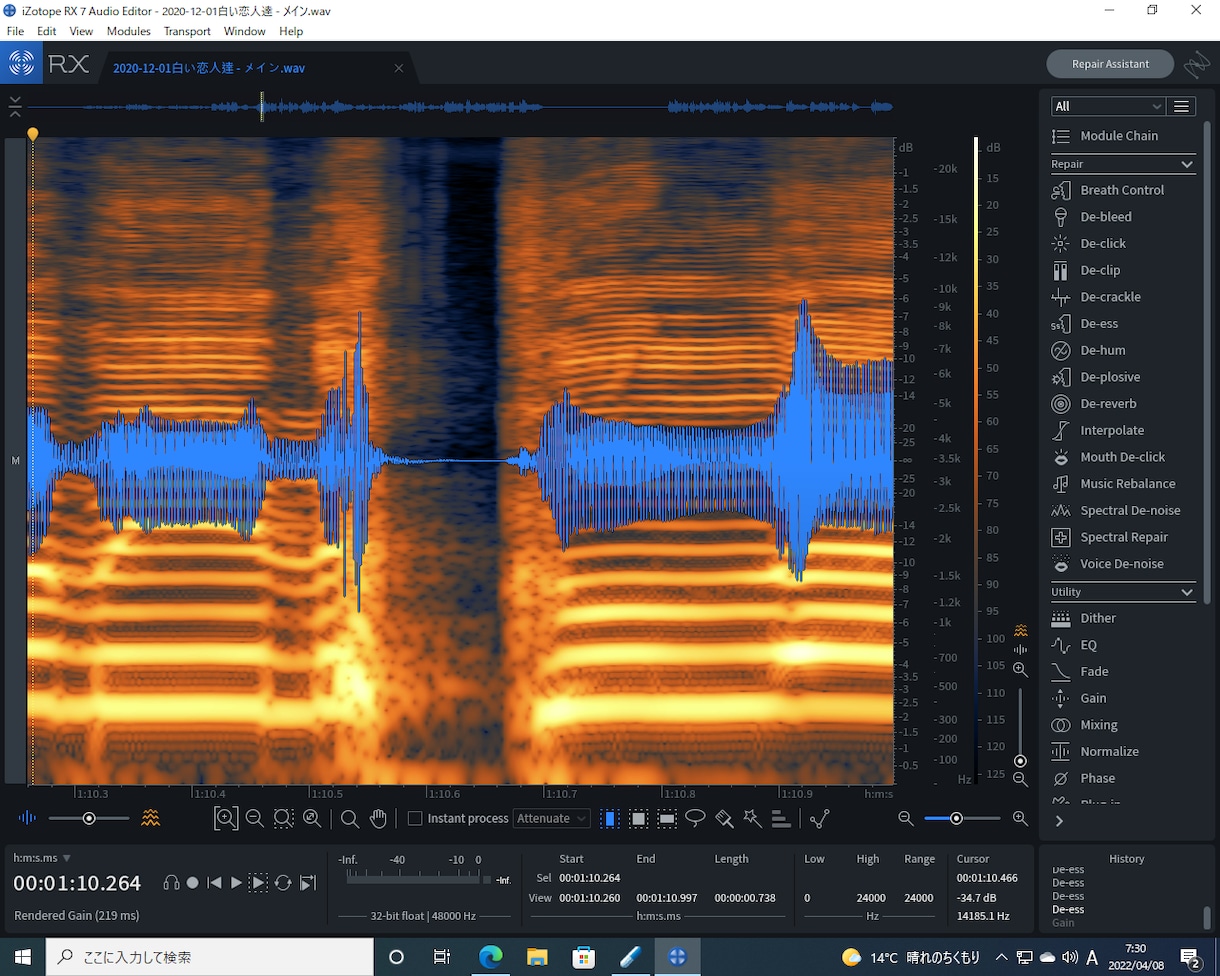Open the De-hum repair module
The image size is (1220, 976).
(x=1088, y=350)
